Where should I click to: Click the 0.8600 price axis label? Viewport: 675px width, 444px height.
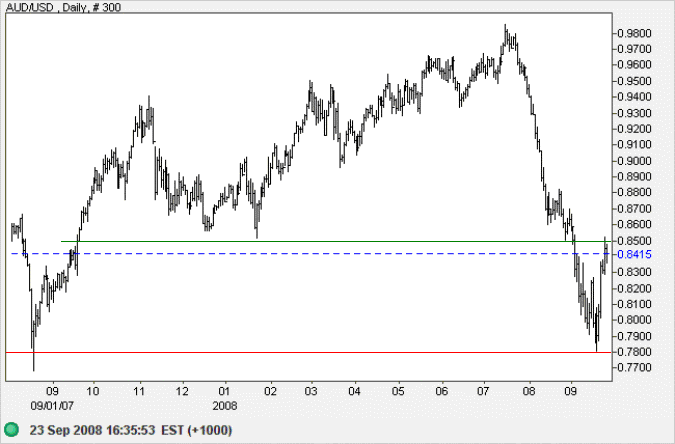[x=634, y=224]
